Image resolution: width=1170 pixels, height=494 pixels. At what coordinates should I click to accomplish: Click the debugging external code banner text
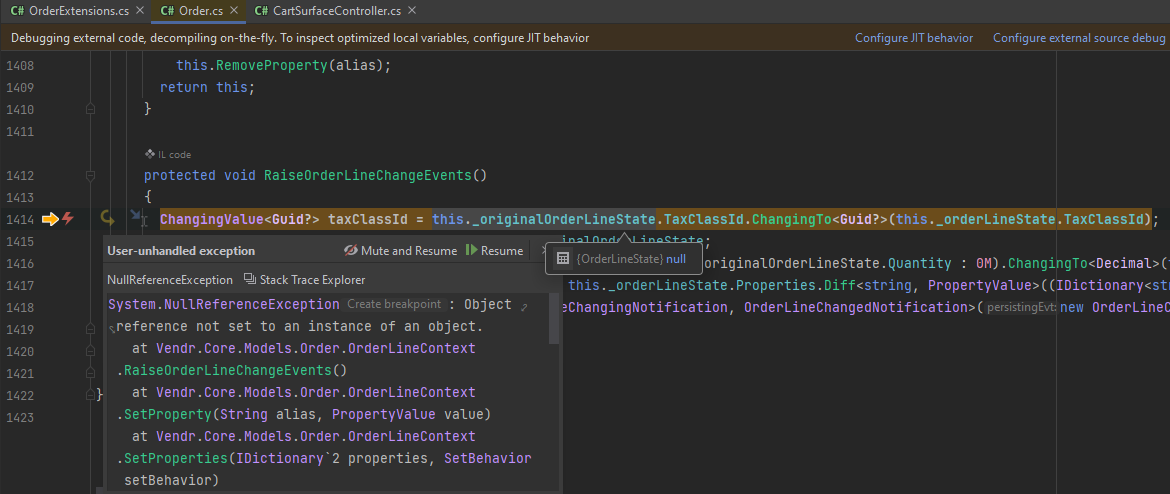[300, 38]
